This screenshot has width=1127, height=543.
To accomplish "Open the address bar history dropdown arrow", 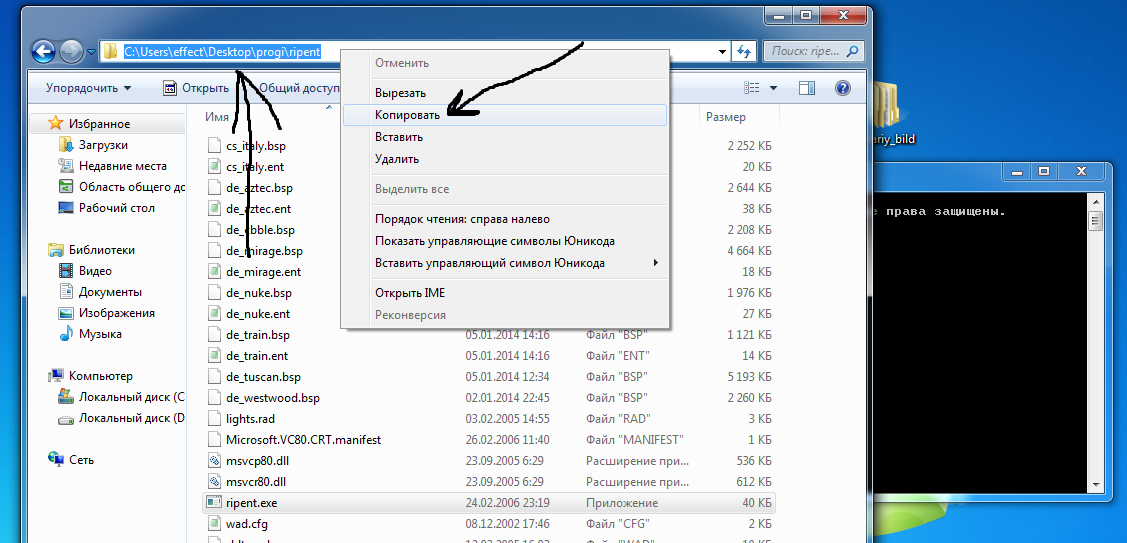I will (722, 52).
